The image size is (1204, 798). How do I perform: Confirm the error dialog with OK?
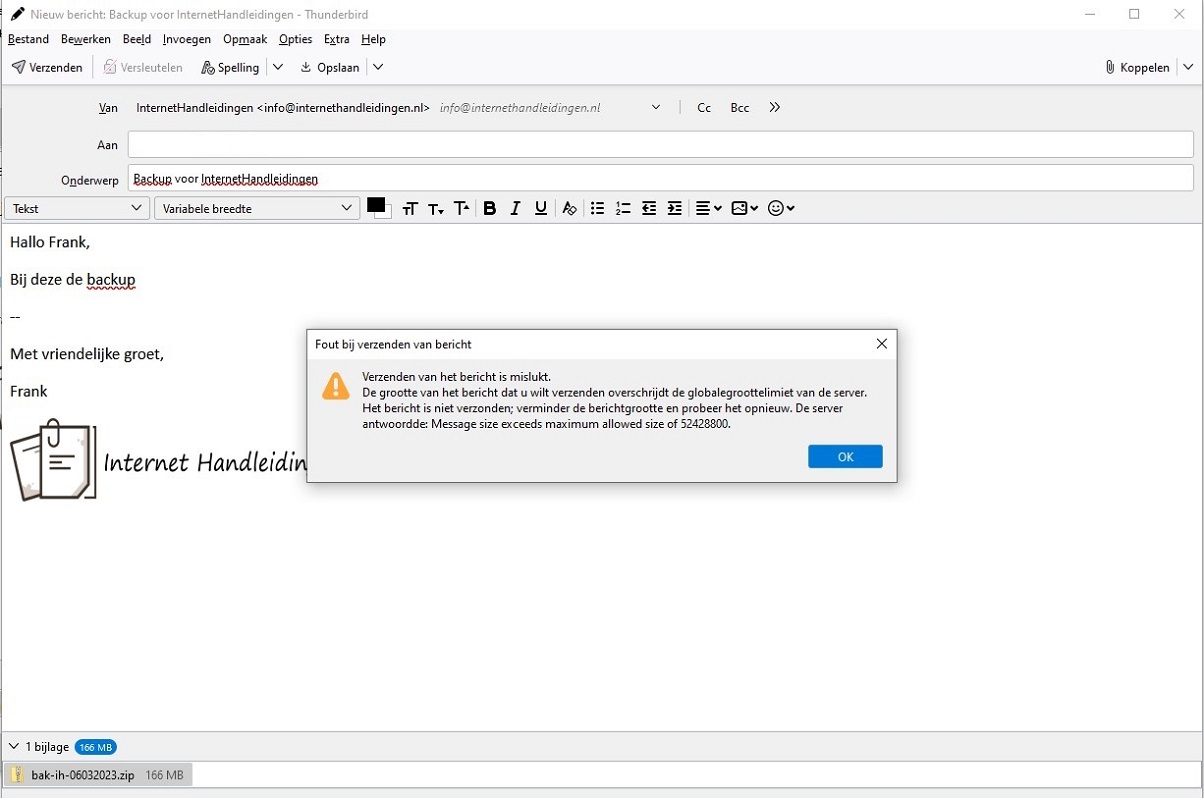pos(845,456)
